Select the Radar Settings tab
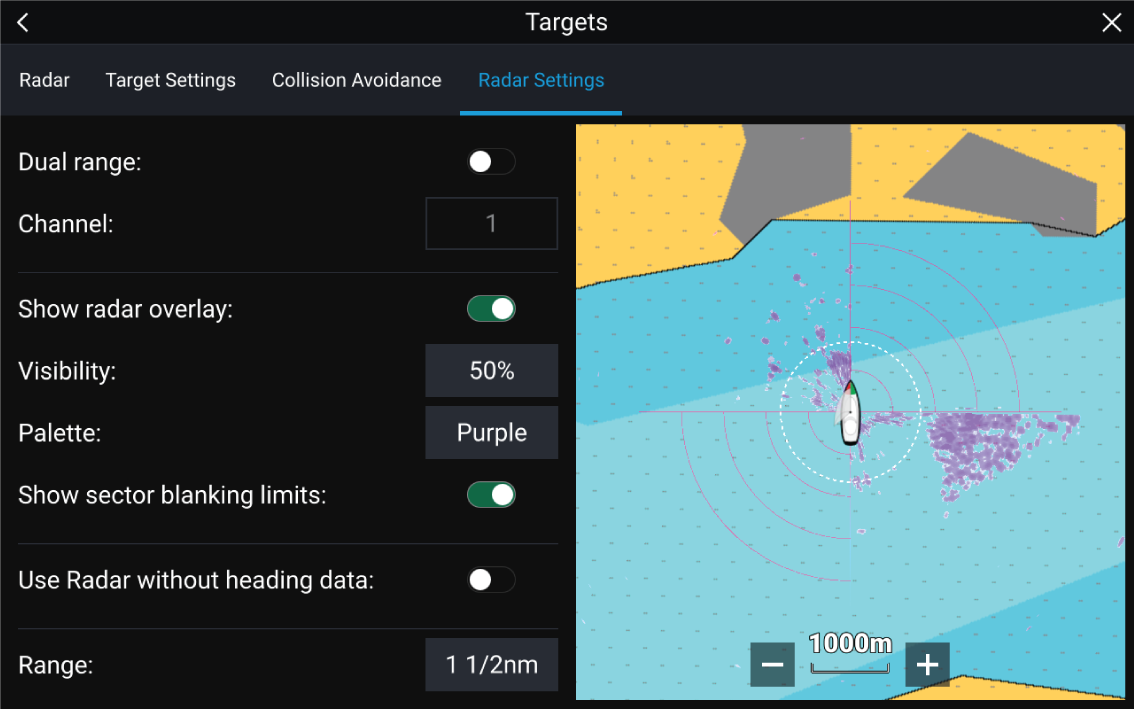This screenshot has width=1135, height=710. coord(541,80)
